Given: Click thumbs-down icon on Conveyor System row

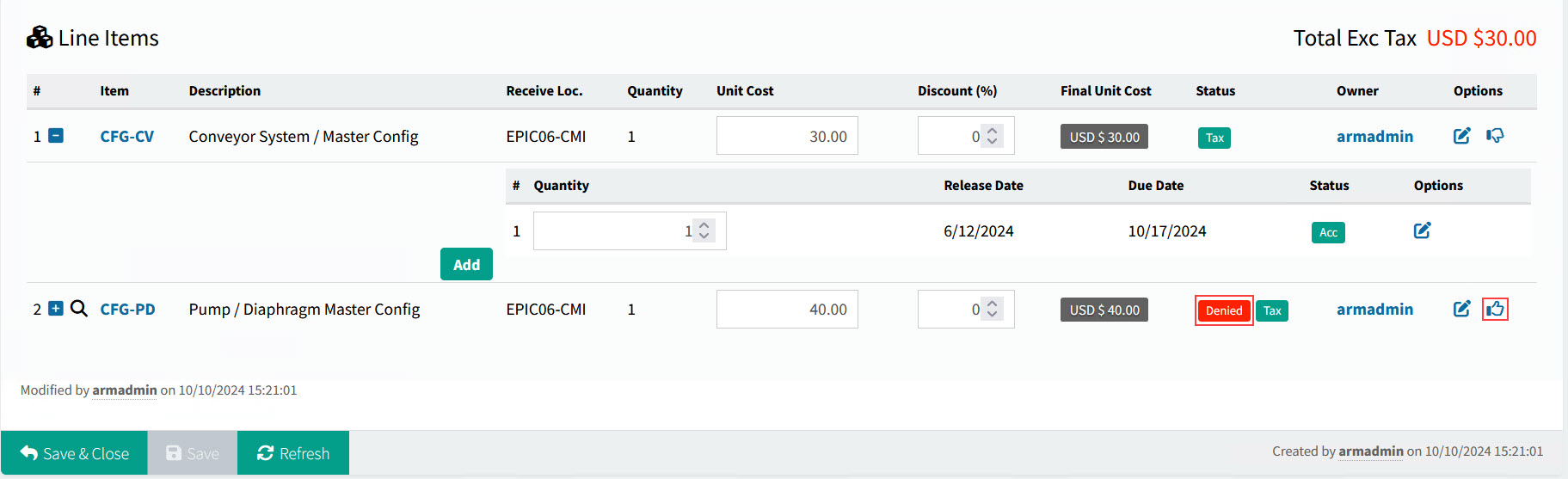Looking at the screenshot, I should (1495, 136).
